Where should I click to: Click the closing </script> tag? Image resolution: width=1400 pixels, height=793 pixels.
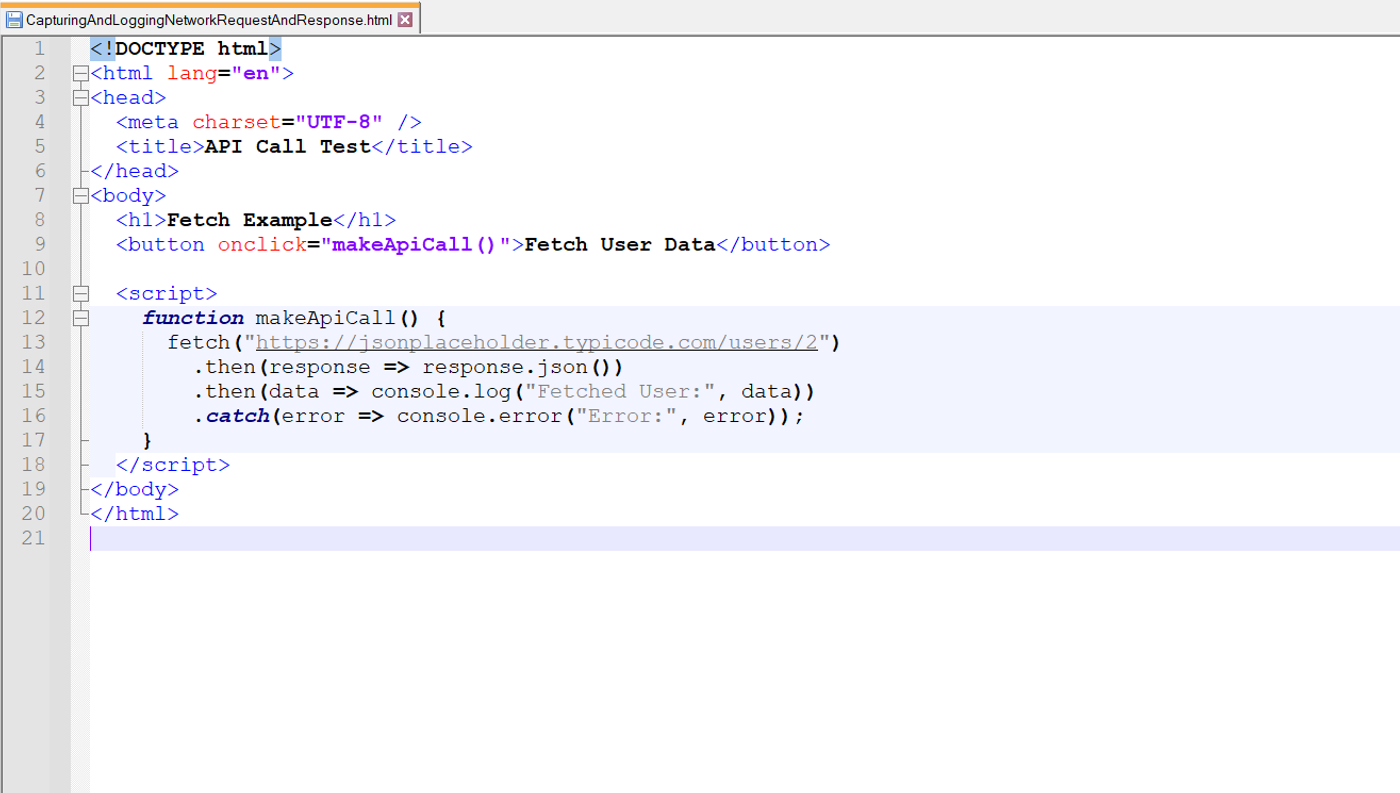tap(173, 465)
